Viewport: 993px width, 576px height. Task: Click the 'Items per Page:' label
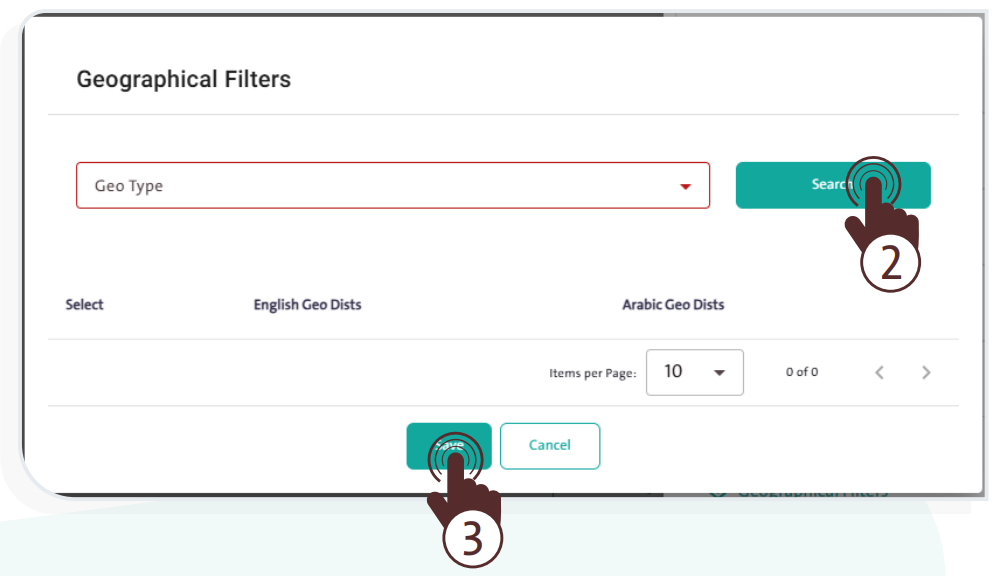(x=592, y=373)
